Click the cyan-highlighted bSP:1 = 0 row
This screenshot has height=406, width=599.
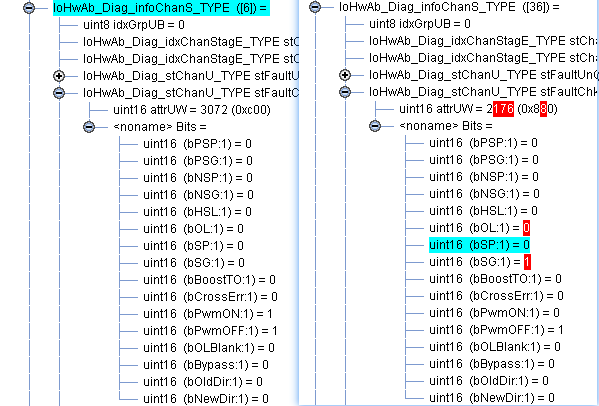(x=479, y=245)
